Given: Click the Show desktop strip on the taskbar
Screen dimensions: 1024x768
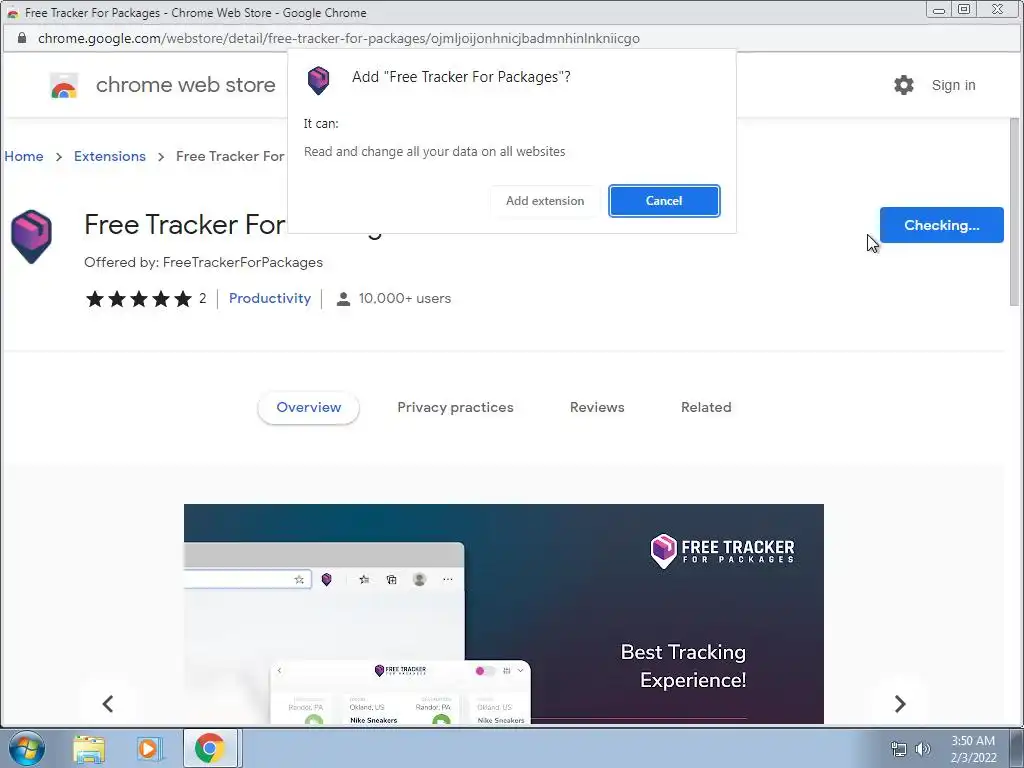Looking at the screenshot, I should (x=1017, y=748).
